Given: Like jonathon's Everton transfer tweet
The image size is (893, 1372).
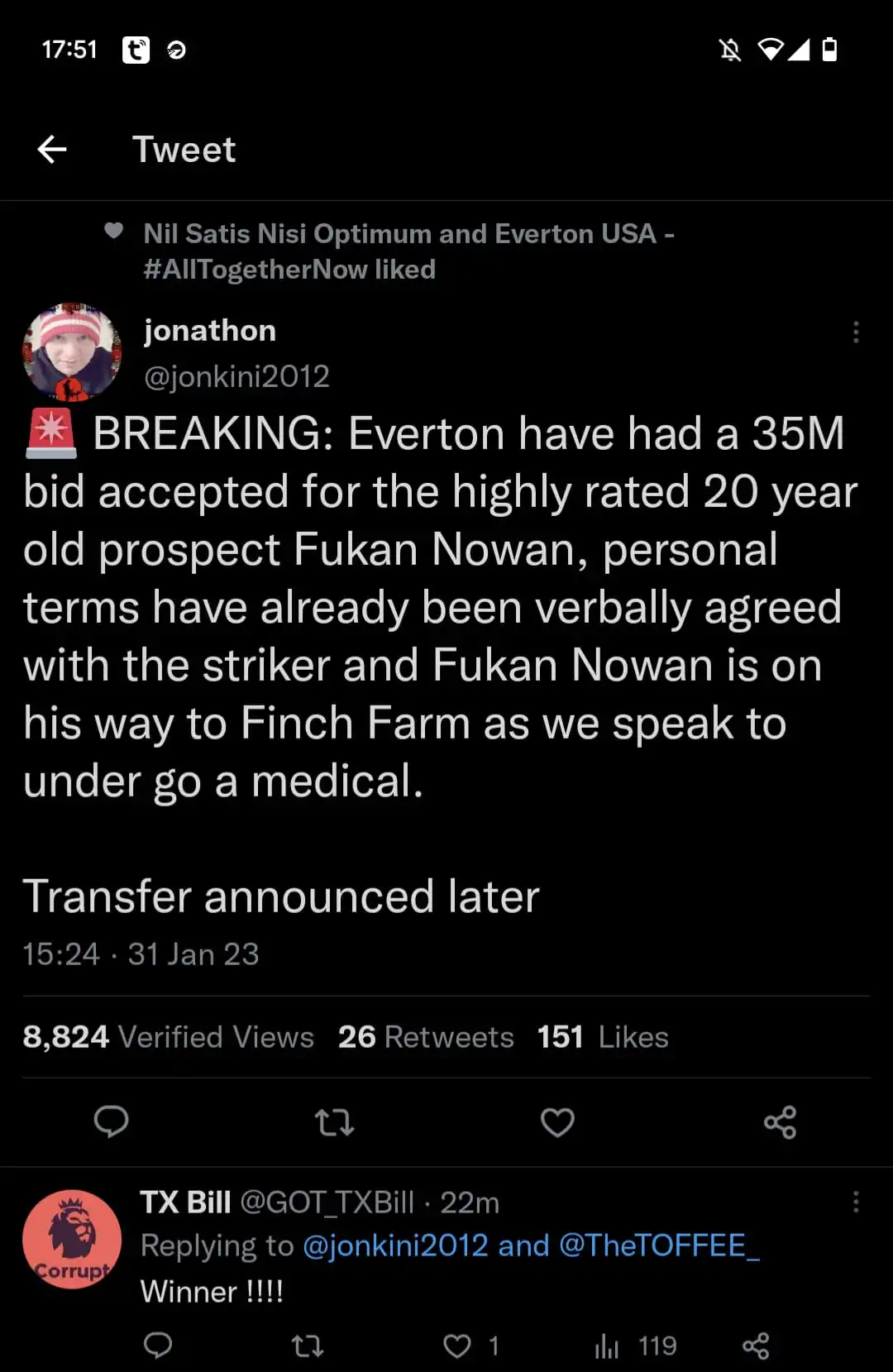Looking at the screenshot, I should [x=557, y=1122].
